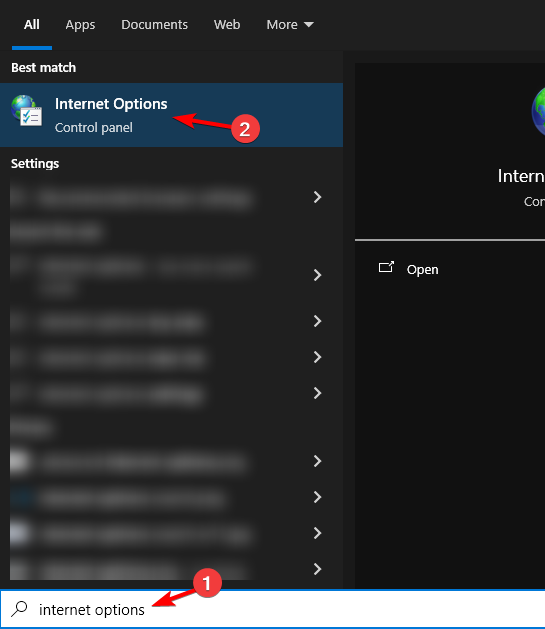Click the large globe icon in preview pane
This screenshot has height=629, width=545.
[x=539, y=111]
